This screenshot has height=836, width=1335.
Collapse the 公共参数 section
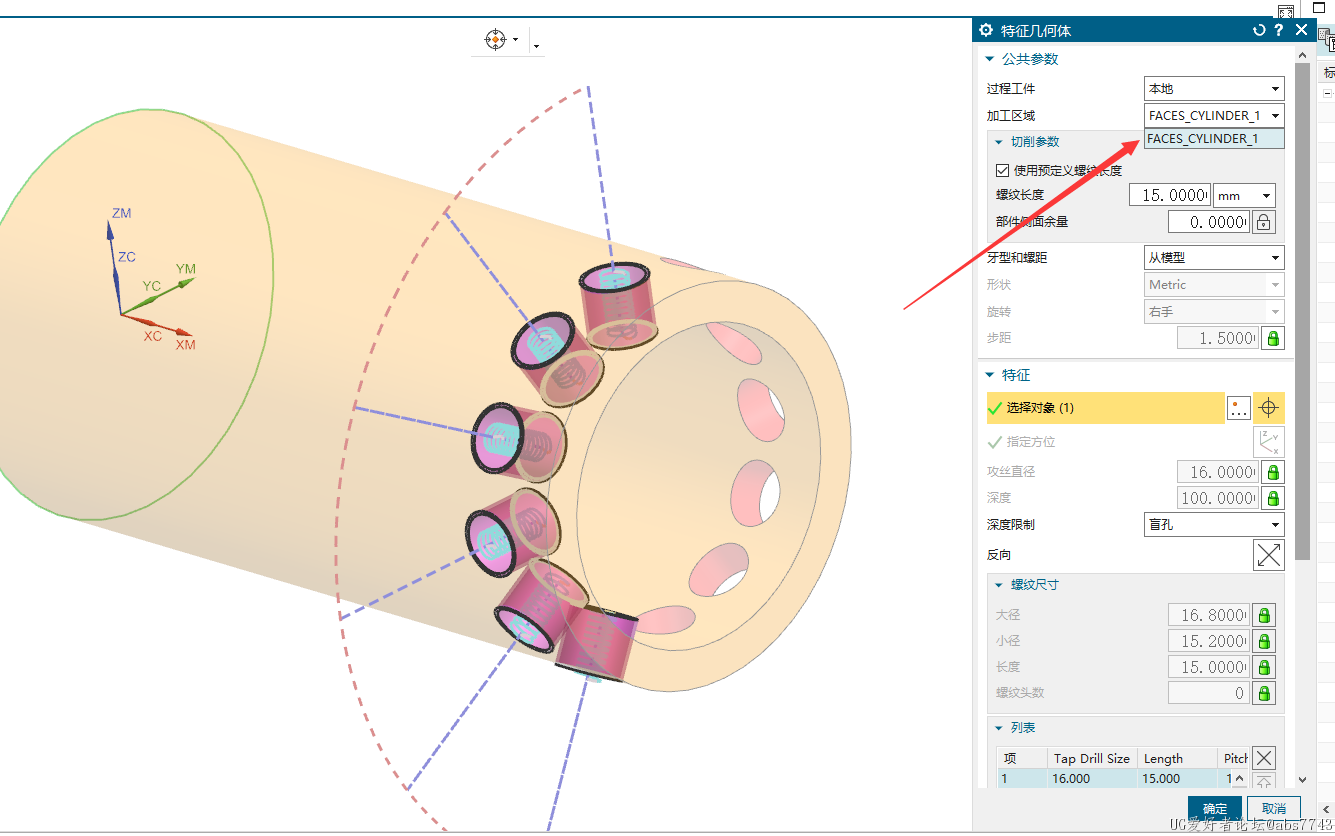990,59
